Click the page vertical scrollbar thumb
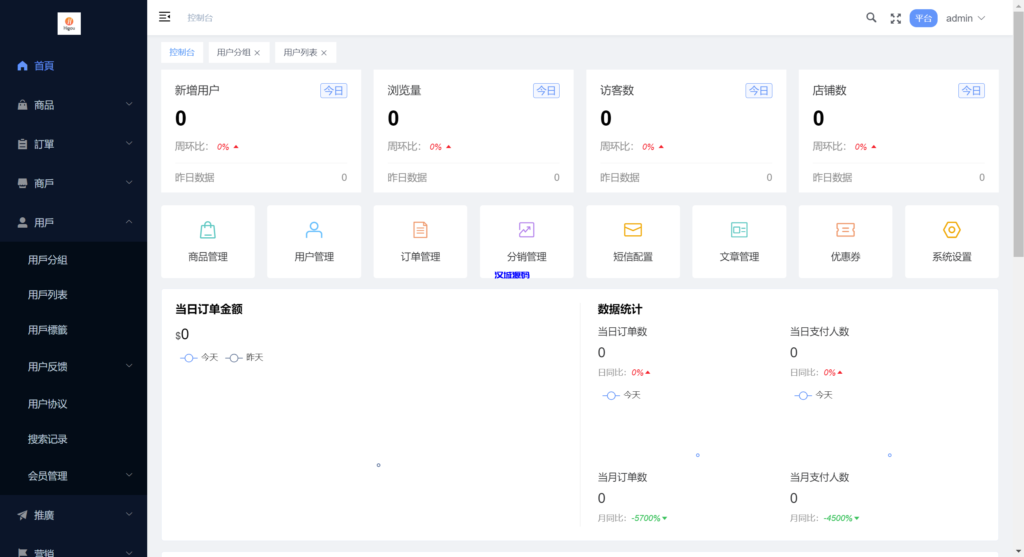Image resolution: width=1024 pixels, height=557 pixels. pyautogui.click(x=1018, y=134)
